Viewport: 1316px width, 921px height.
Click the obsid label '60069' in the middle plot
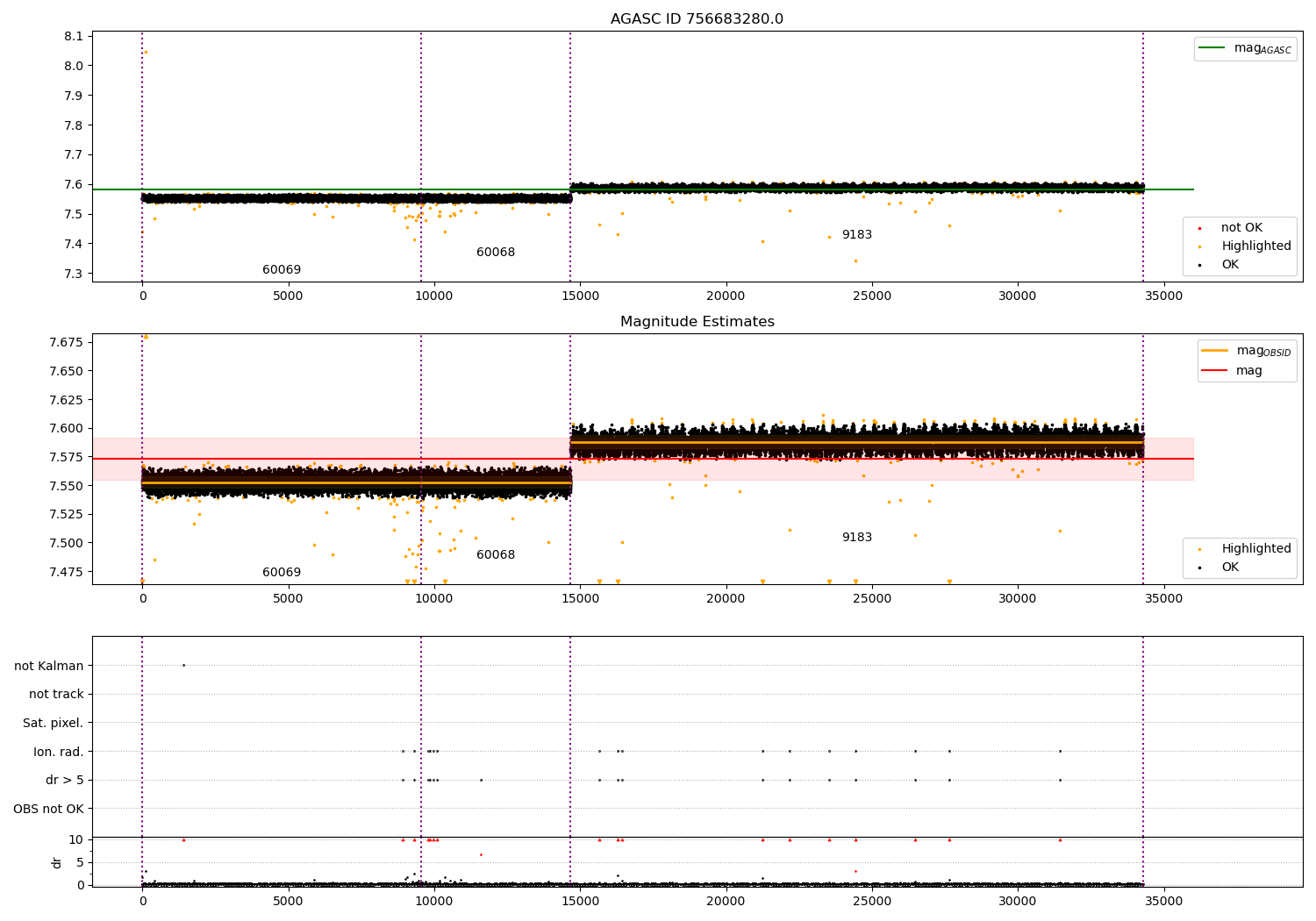282,573
